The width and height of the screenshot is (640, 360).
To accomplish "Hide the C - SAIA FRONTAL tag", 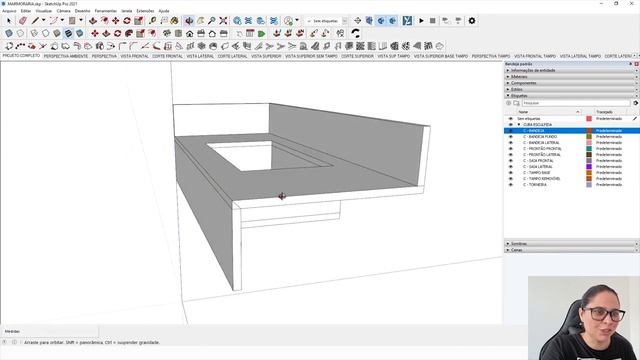I will click(x=510, y=160).
